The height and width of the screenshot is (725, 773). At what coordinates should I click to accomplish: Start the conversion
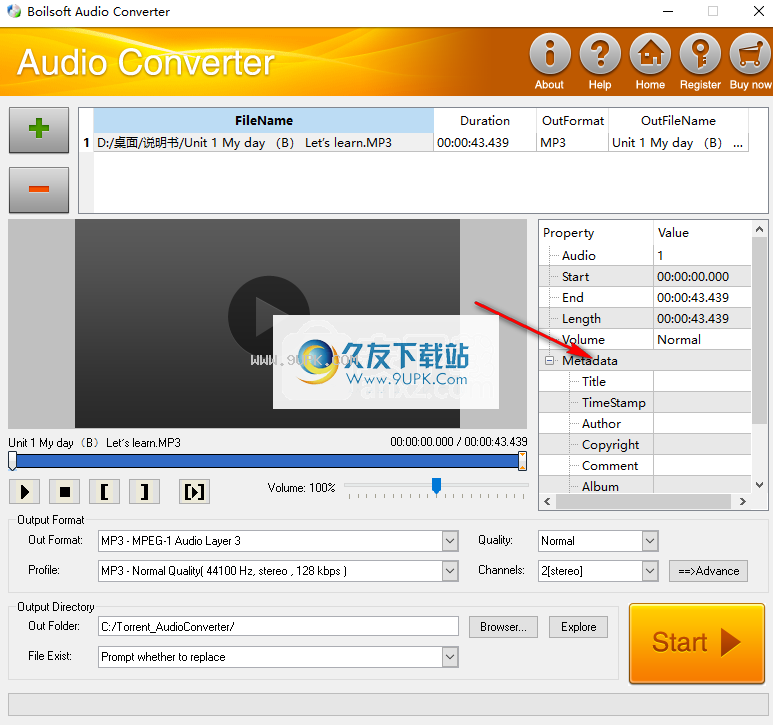697,643
